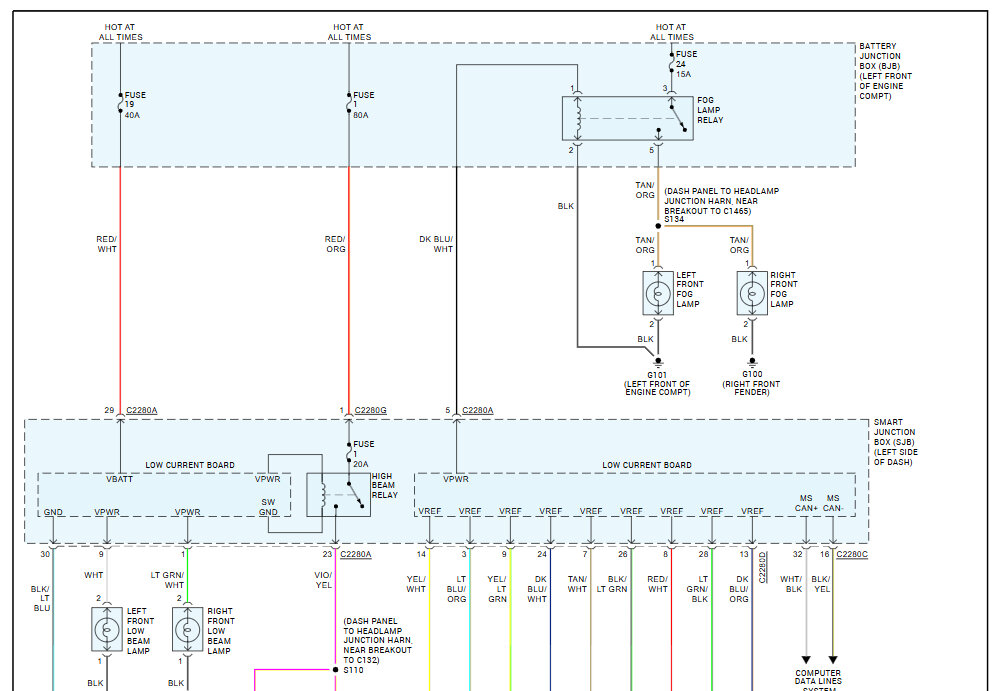Select the Left Front Low Beam Lamp symbol
The width and height of the screenshot is (1002, 691).
(x=107, y=630)
